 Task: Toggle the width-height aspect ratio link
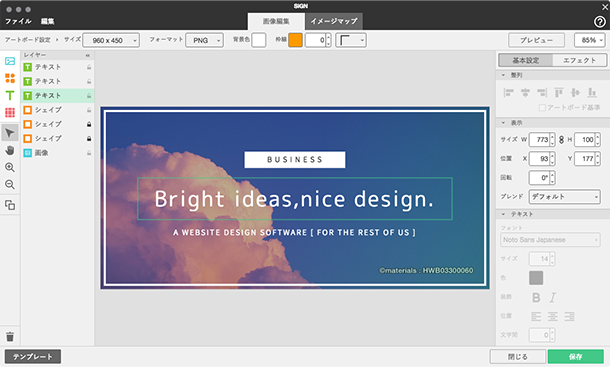561,139
